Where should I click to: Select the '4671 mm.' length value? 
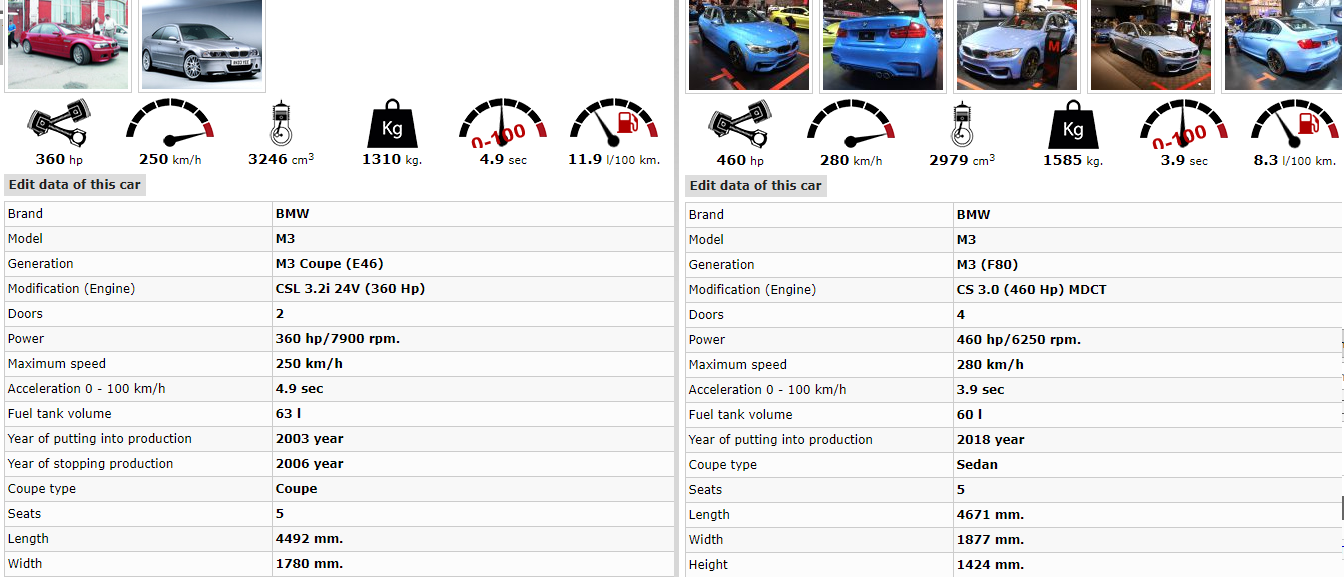(991, 515)
